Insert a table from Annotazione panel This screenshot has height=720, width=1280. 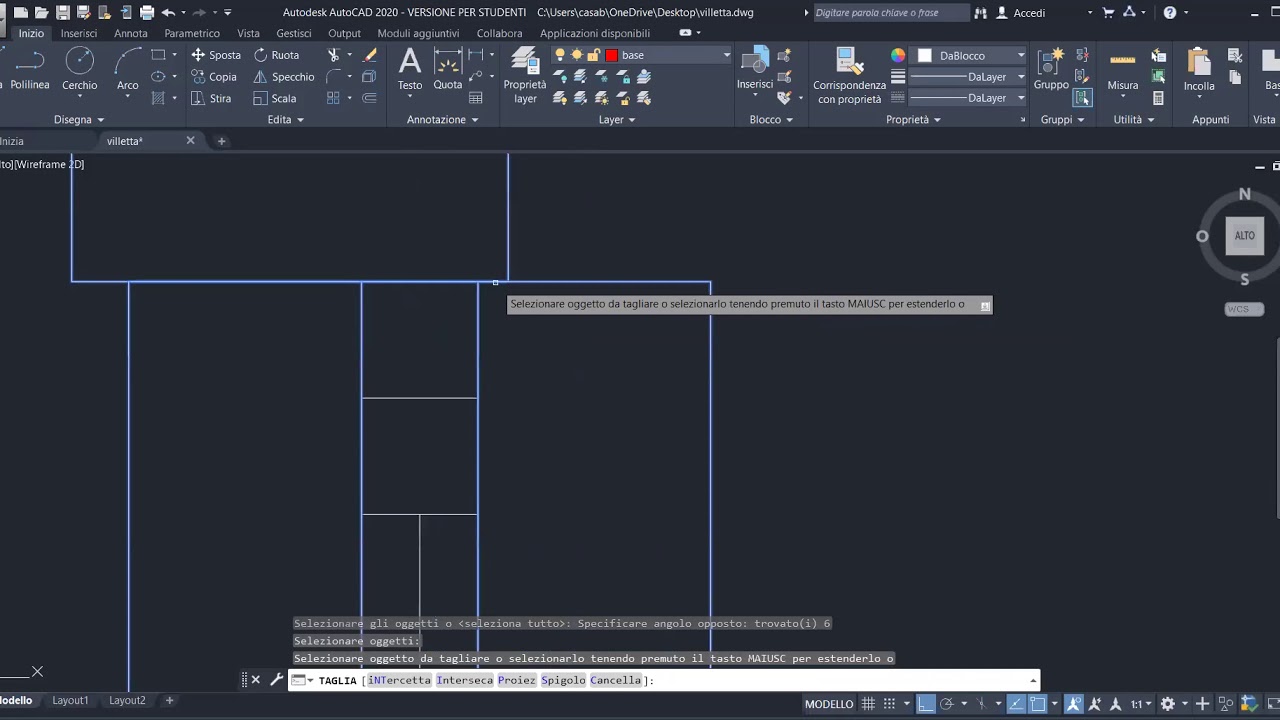(476, 98)
